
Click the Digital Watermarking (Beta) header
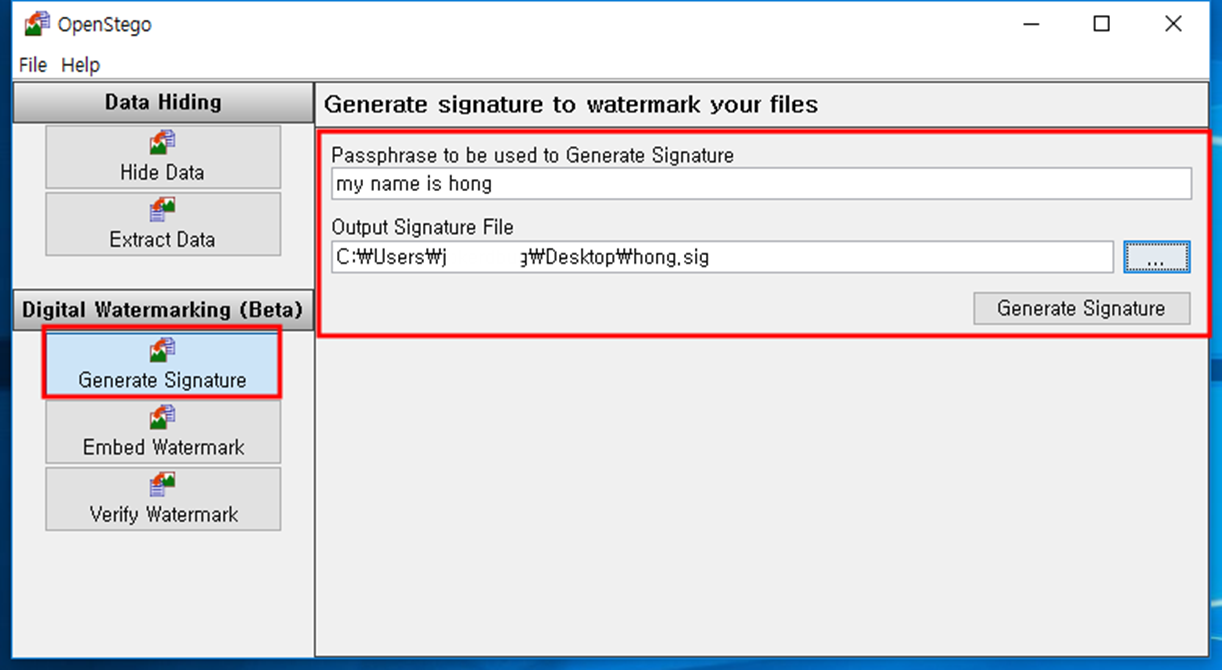pos(163,309)
